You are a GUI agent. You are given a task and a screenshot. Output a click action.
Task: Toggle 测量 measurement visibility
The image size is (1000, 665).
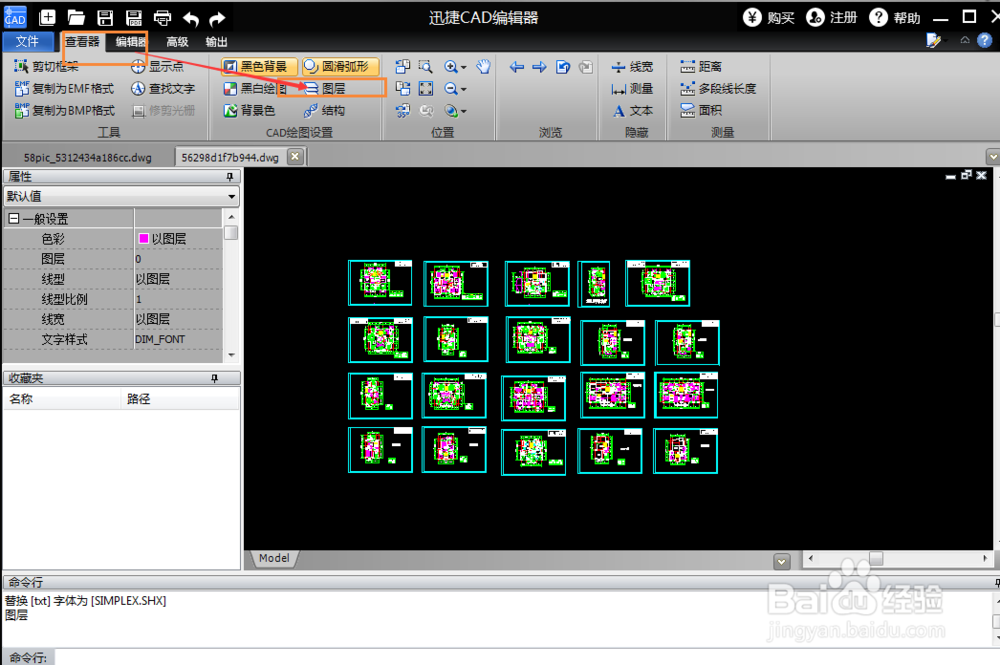632,89
